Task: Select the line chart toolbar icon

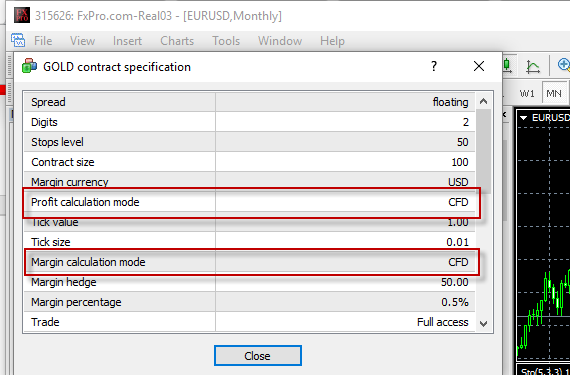Action: coord(533,66)
